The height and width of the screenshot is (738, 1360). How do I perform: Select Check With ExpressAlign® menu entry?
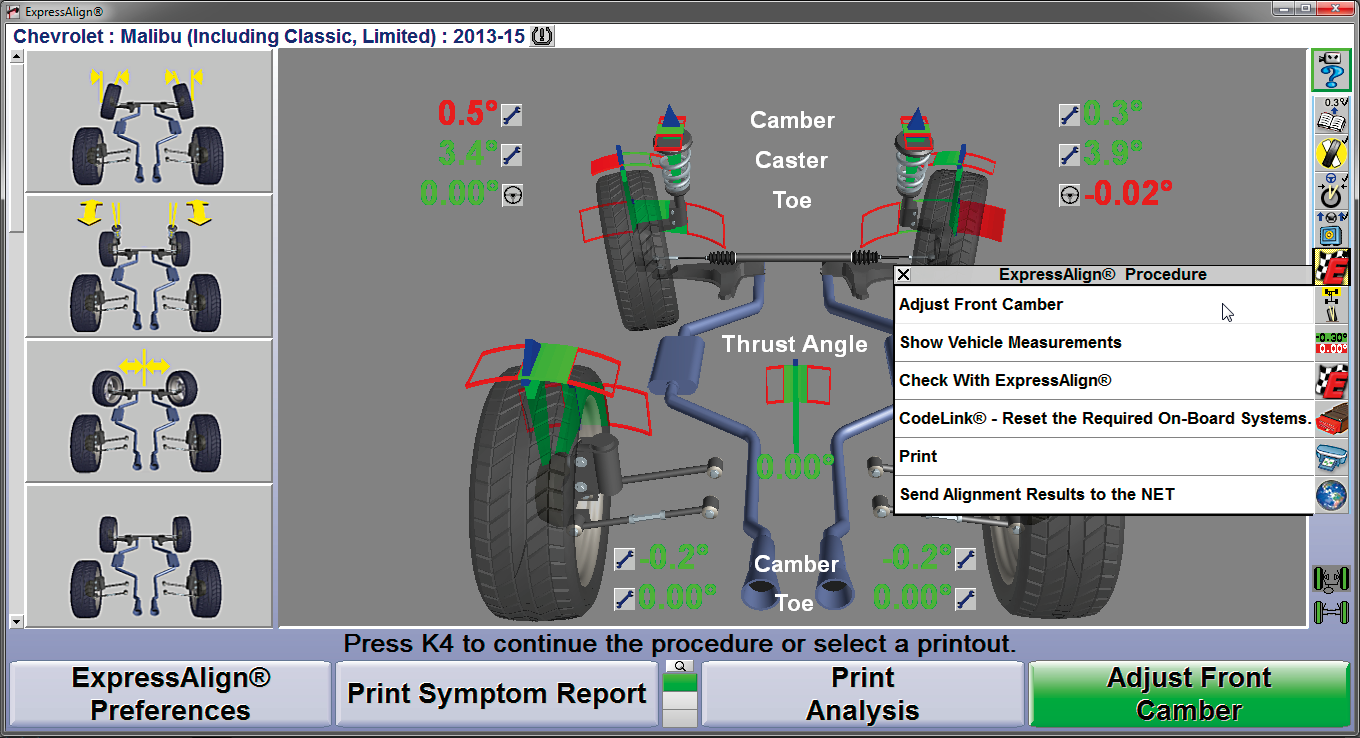coord(1103,381)
